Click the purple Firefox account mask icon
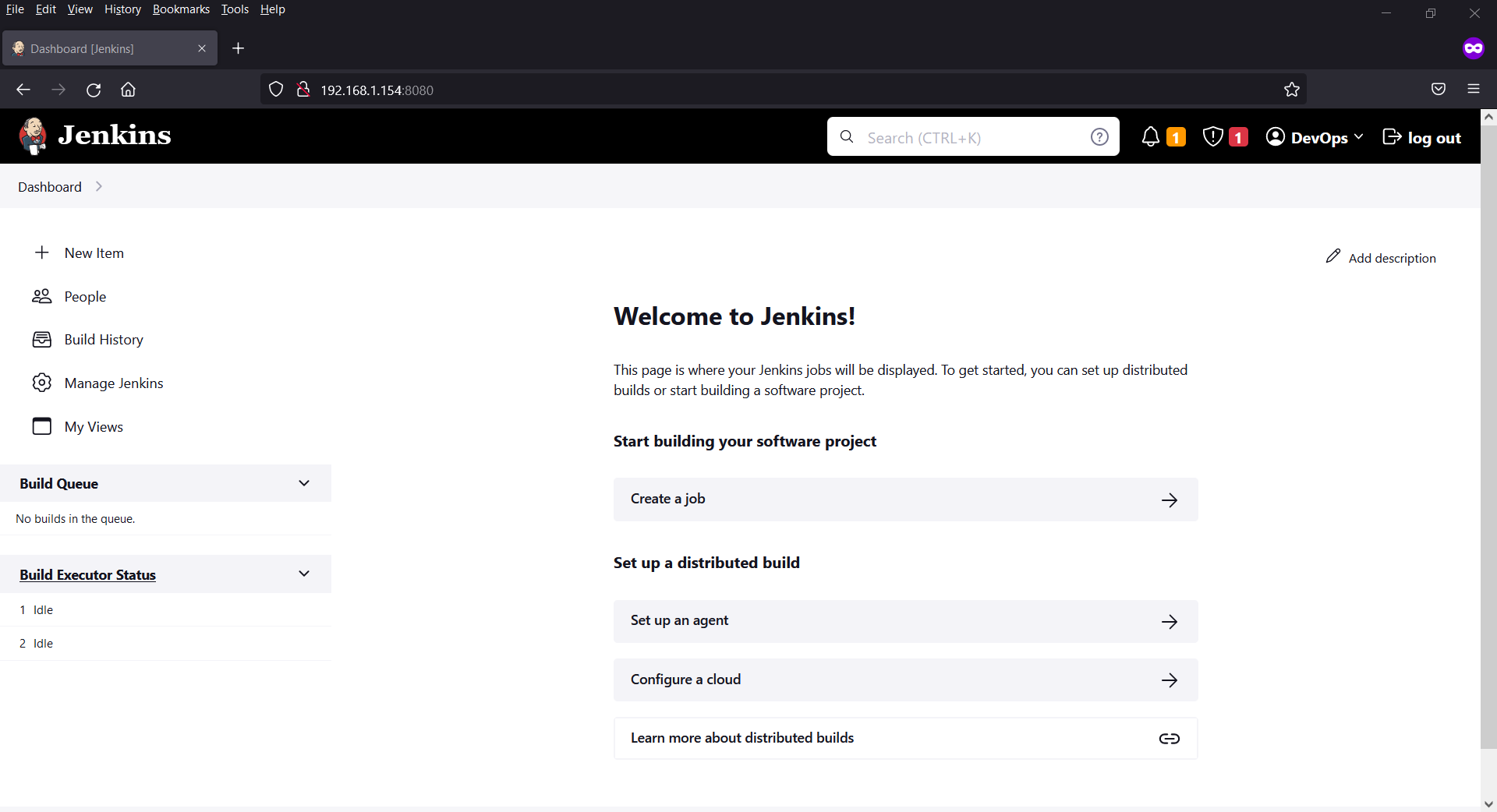This screenshot has height=812, width=1497. [1474, 48]
